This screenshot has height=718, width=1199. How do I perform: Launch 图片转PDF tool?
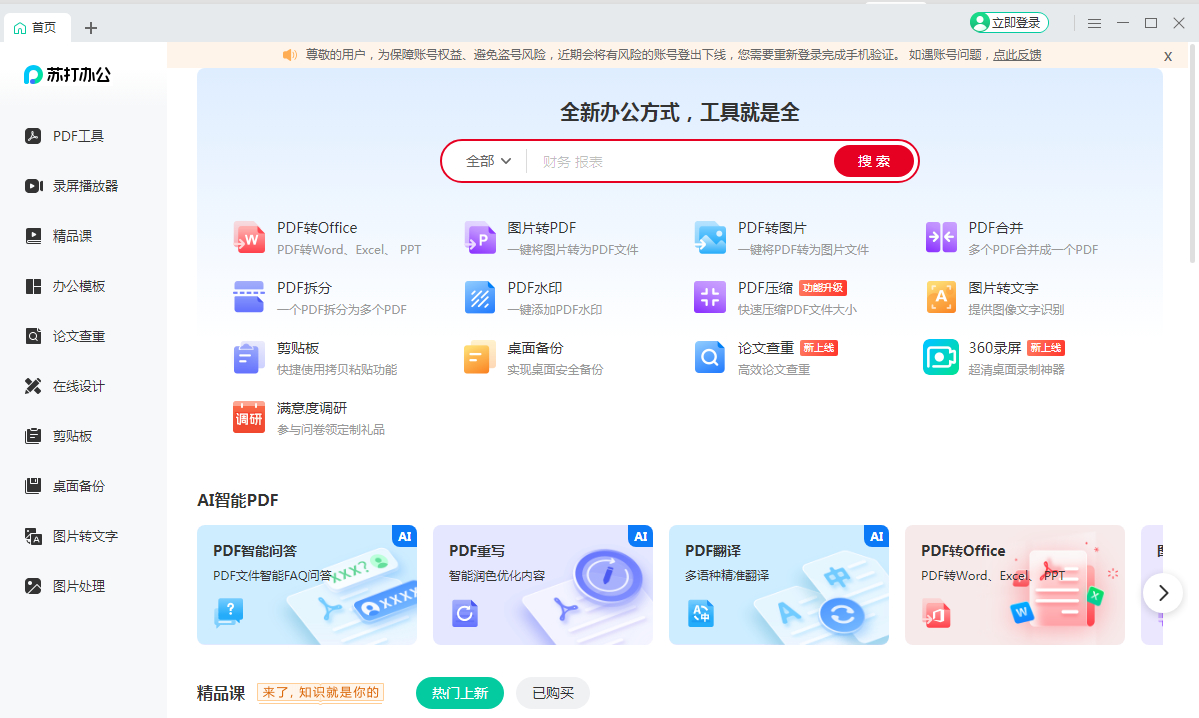pos(551,238)
